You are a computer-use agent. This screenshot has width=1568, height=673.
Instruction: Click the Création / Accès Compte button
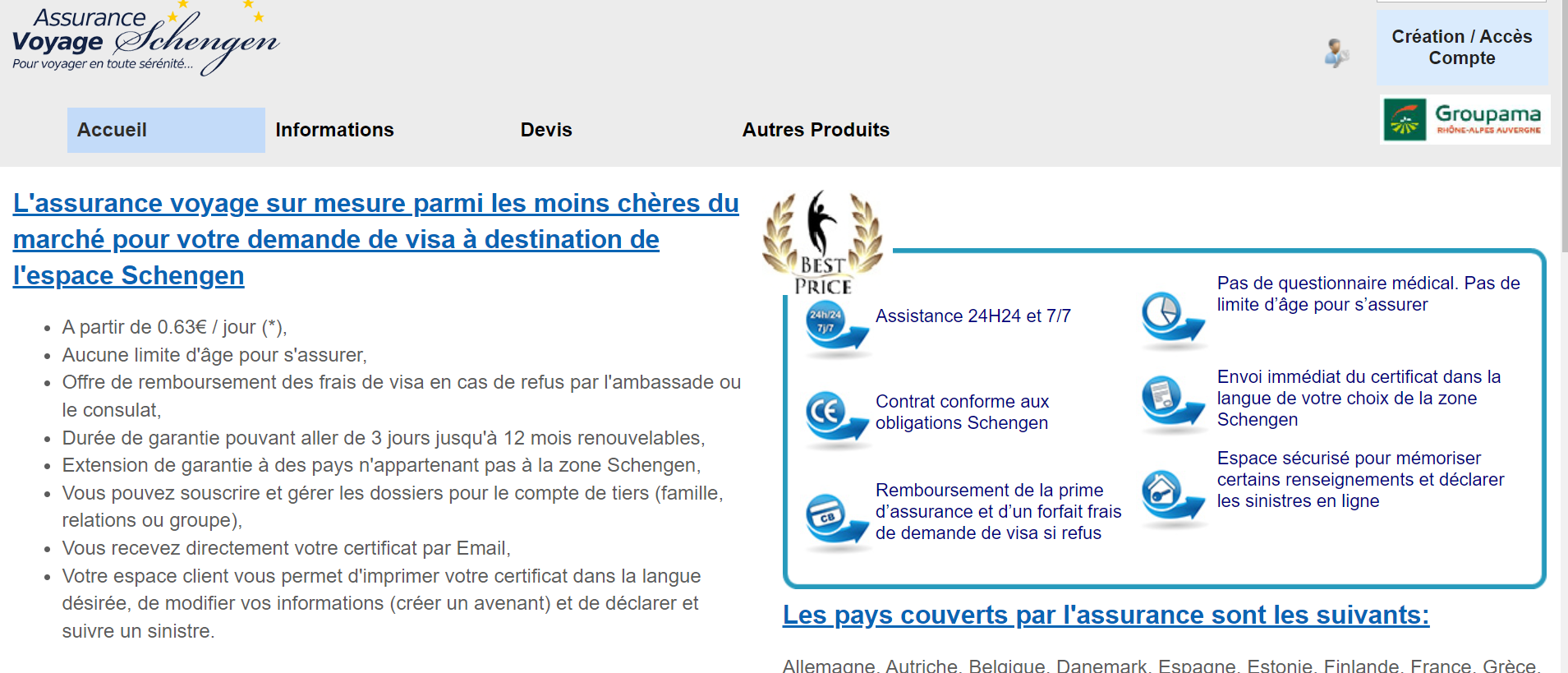click(x=1462, y=48)
